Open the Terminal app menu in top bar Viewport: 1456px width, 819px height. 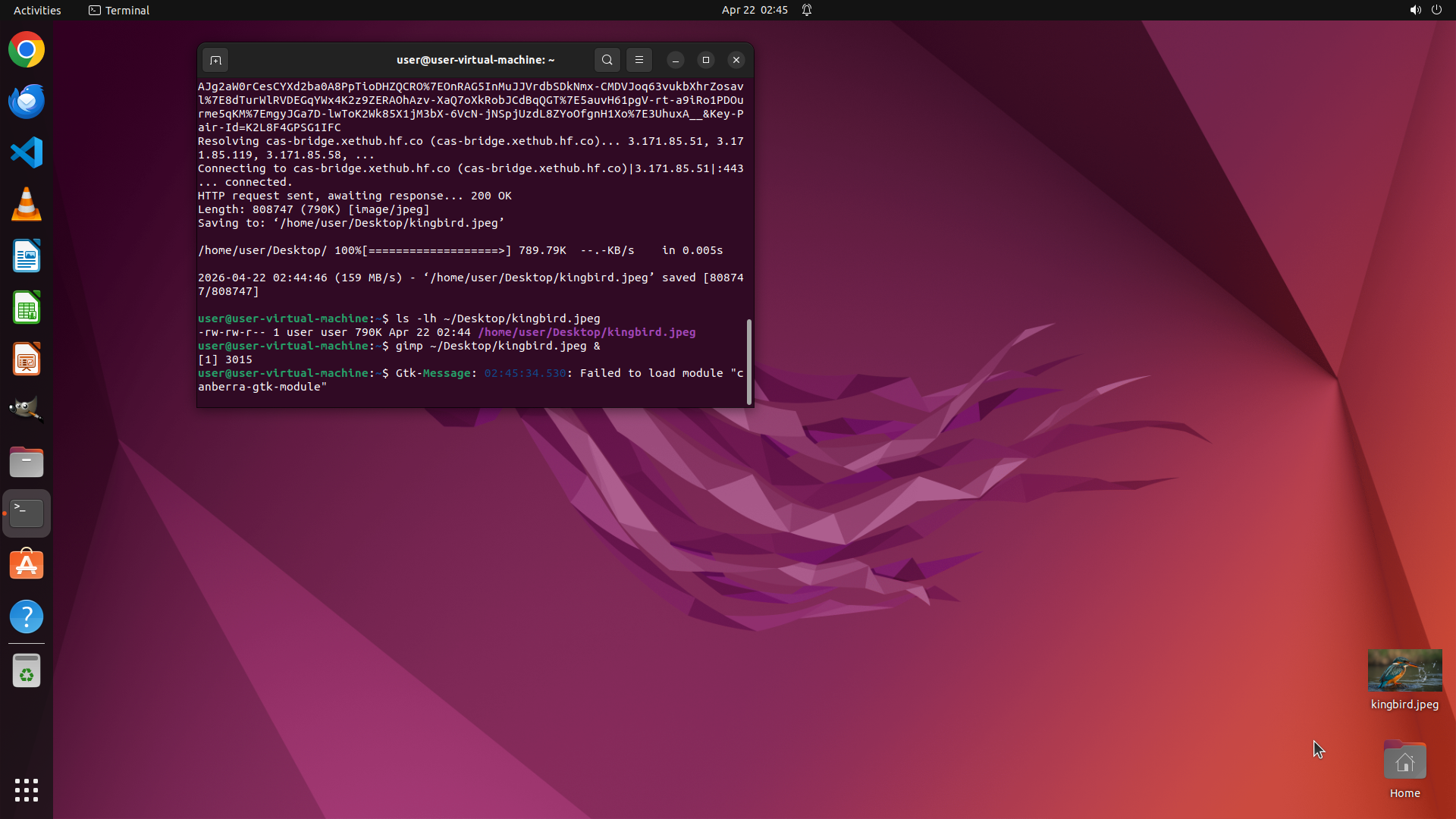[x=119, y=10]
